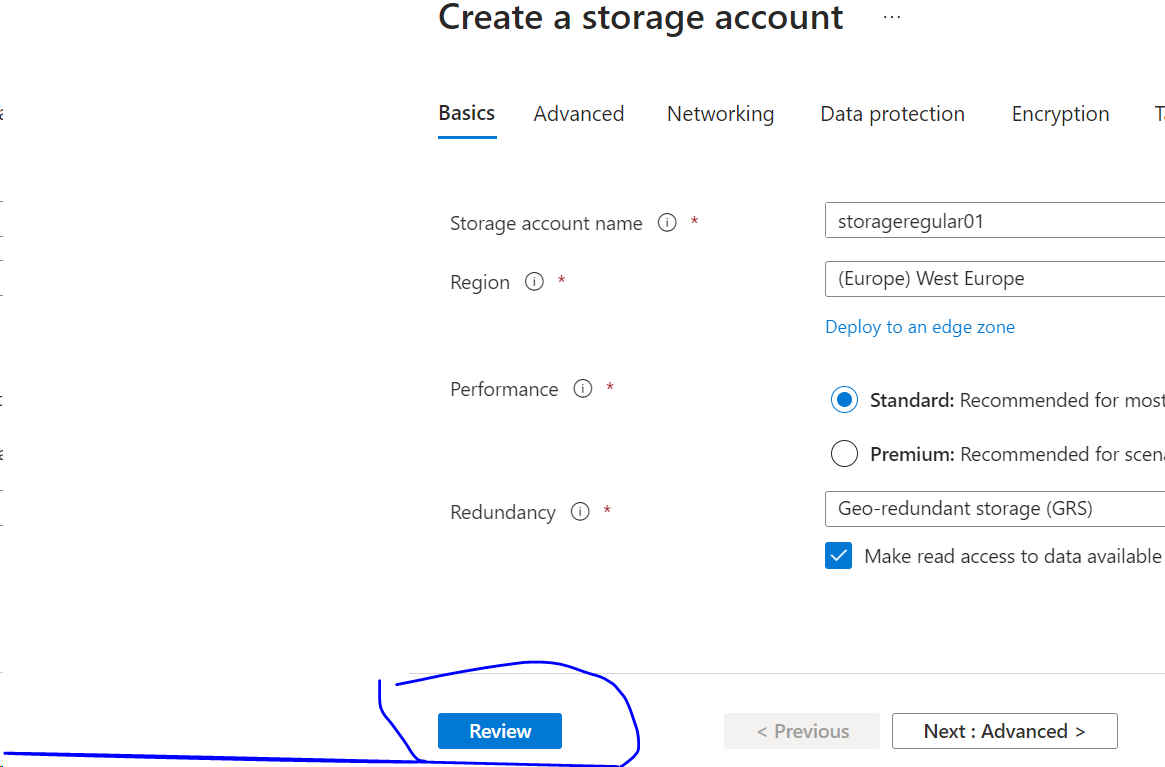Click the Next : Advanced button
1165x767 pixels.
[1004, 731]
